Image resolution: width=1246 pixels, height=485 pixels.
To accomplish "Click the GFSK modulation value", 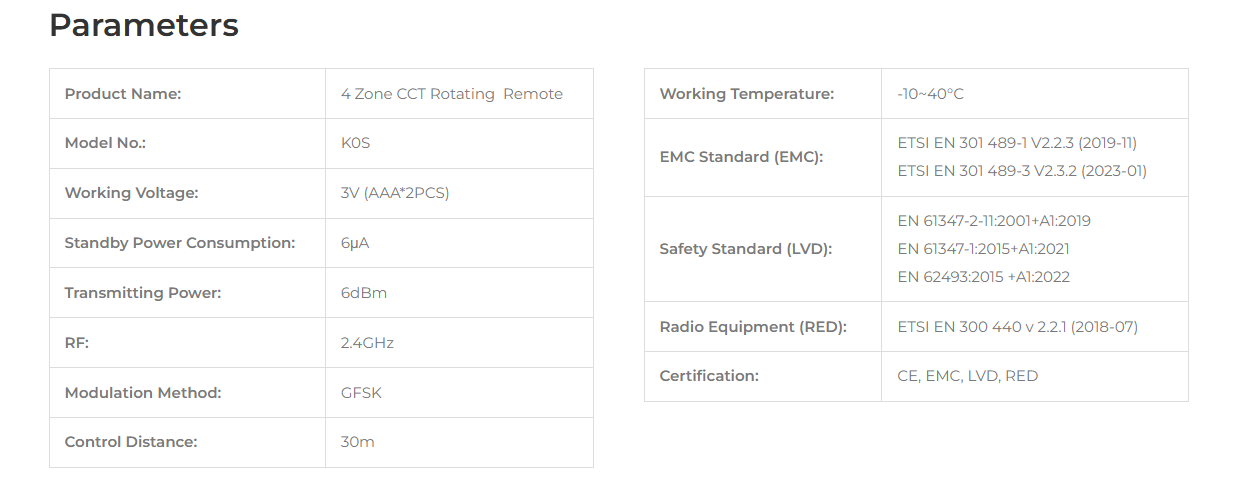I will (361, 393).
